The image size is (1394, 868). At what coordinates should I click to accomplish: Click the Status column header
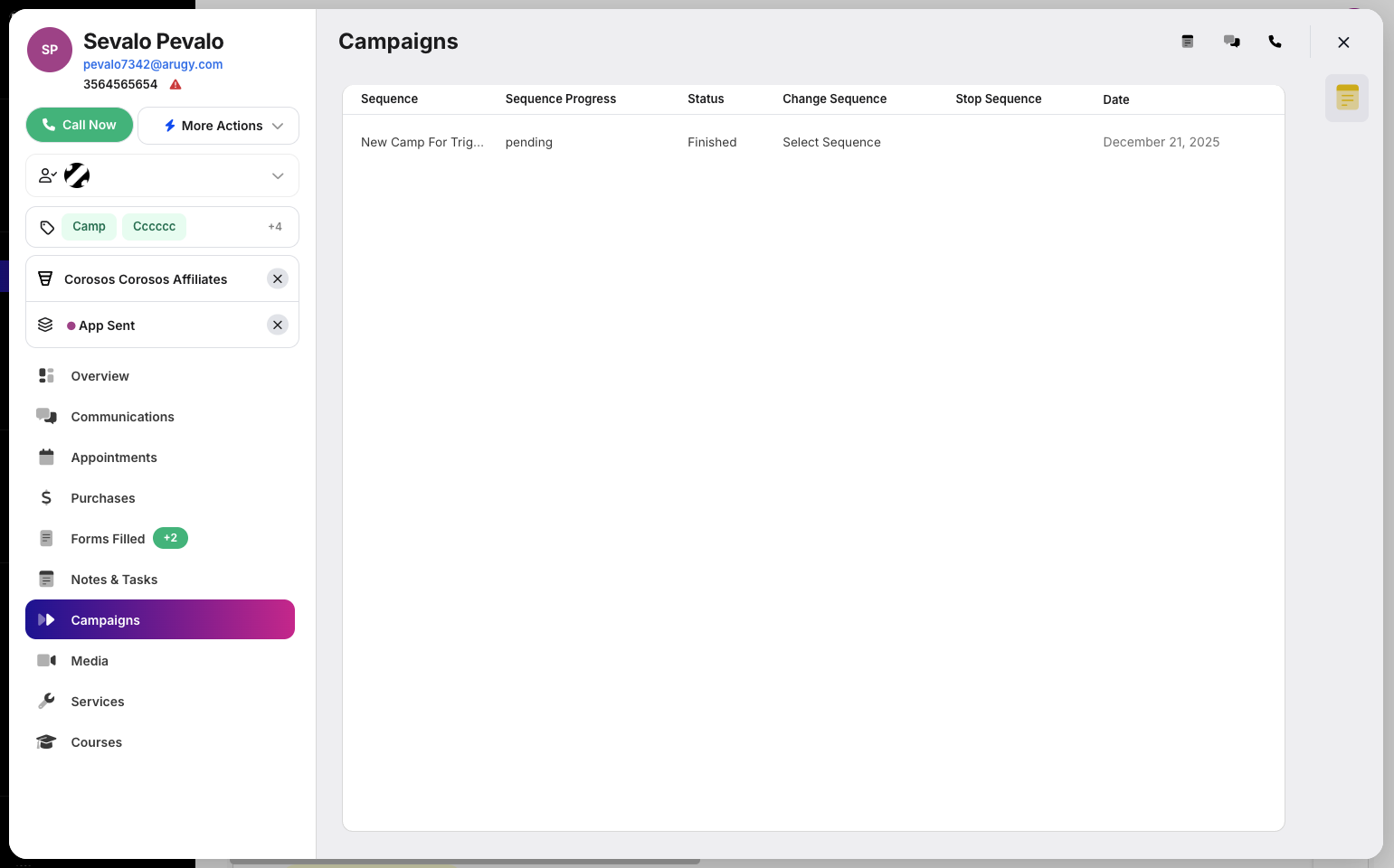click(706, 99)
